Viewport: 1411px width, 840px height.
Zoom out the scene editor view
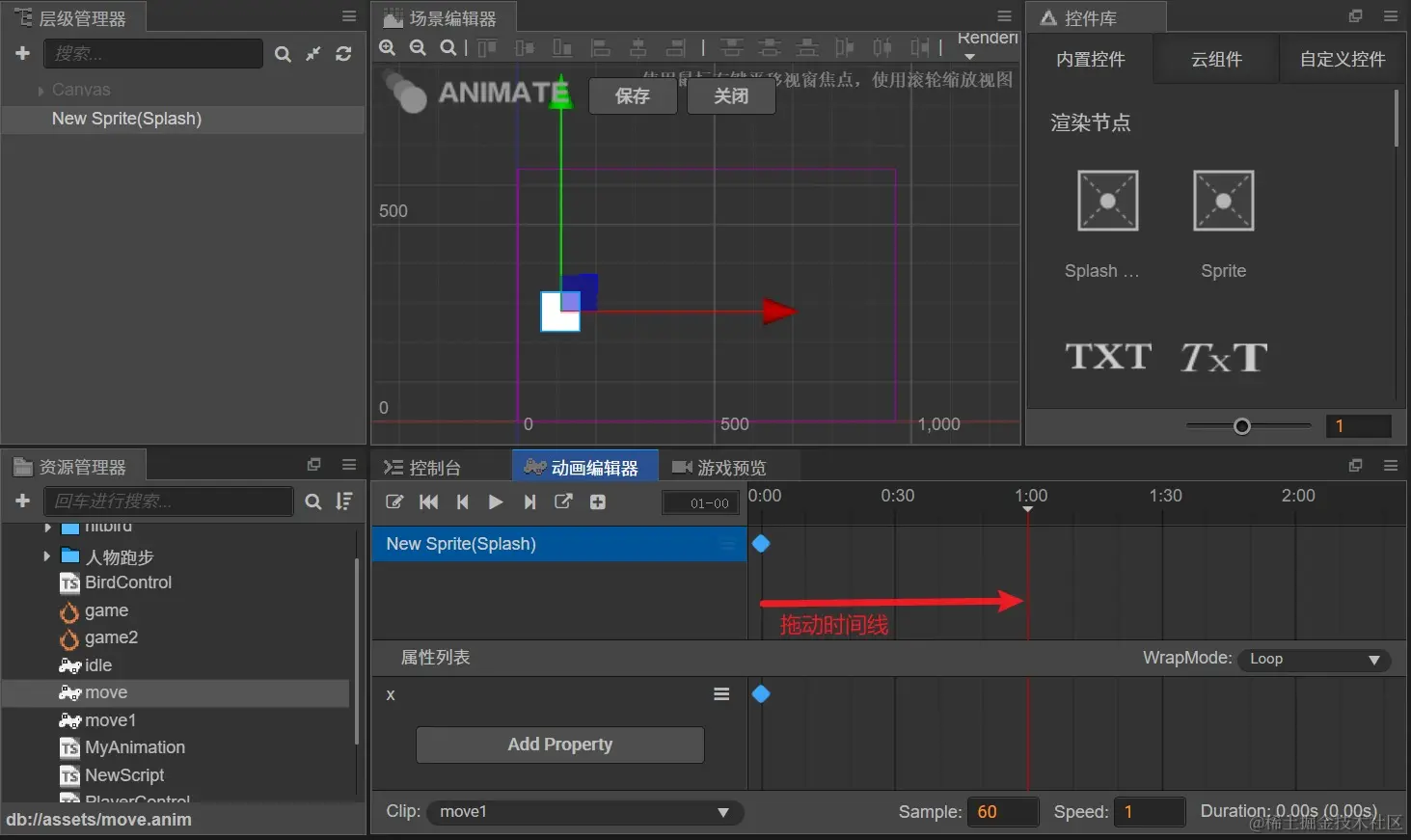[418, 47]
